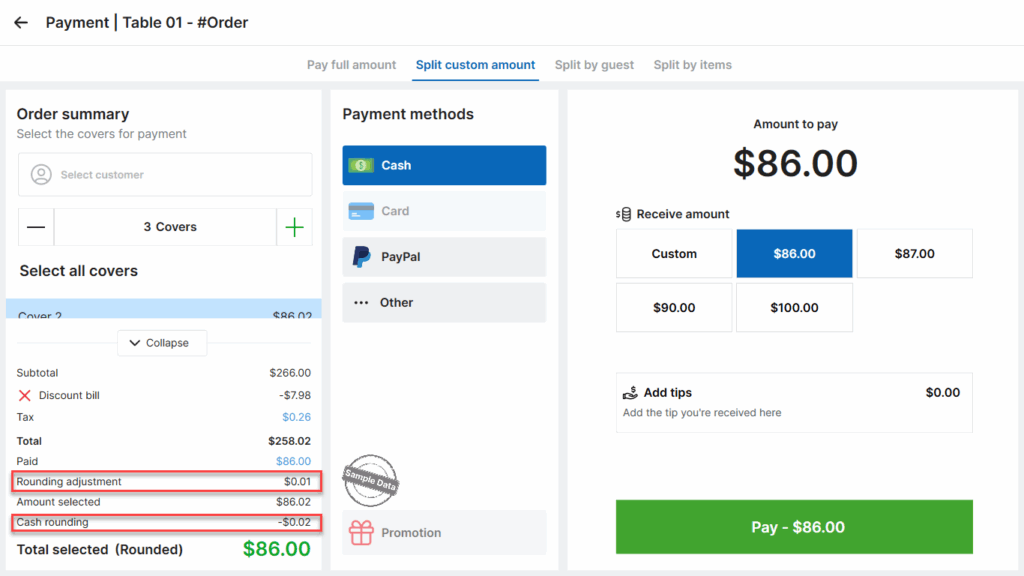
Task: Select the Cash payment method
Action: pos(444,165)
